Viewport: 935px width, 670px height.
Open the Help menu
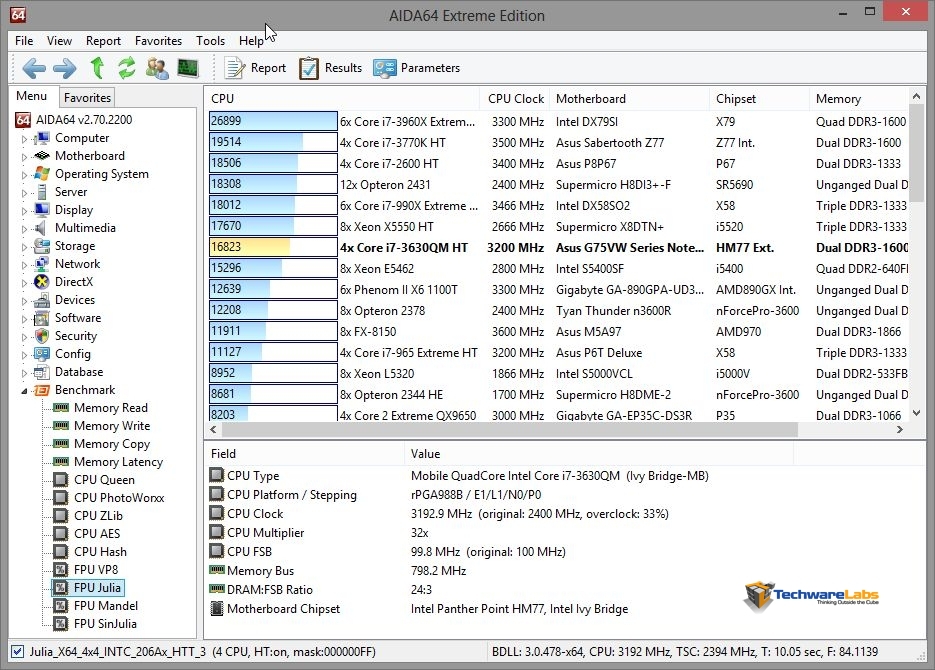coord(251,41)
